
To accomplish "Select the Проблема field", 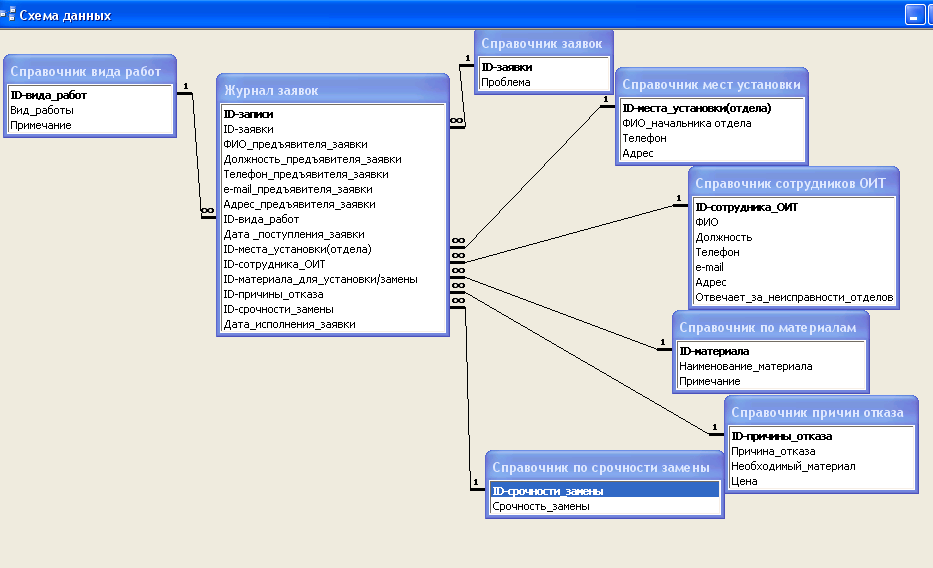I will (544, 82).
